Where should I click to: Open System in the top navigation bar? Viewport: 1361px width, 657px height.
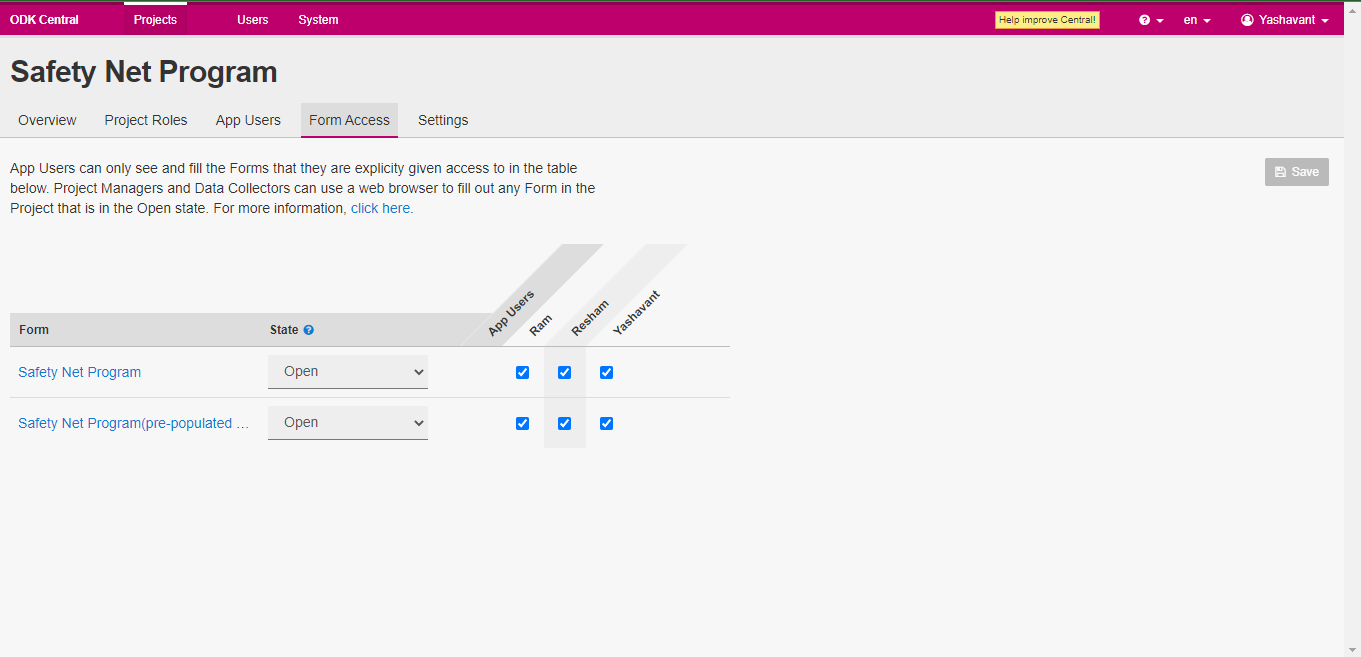click(x=318, y=20)
